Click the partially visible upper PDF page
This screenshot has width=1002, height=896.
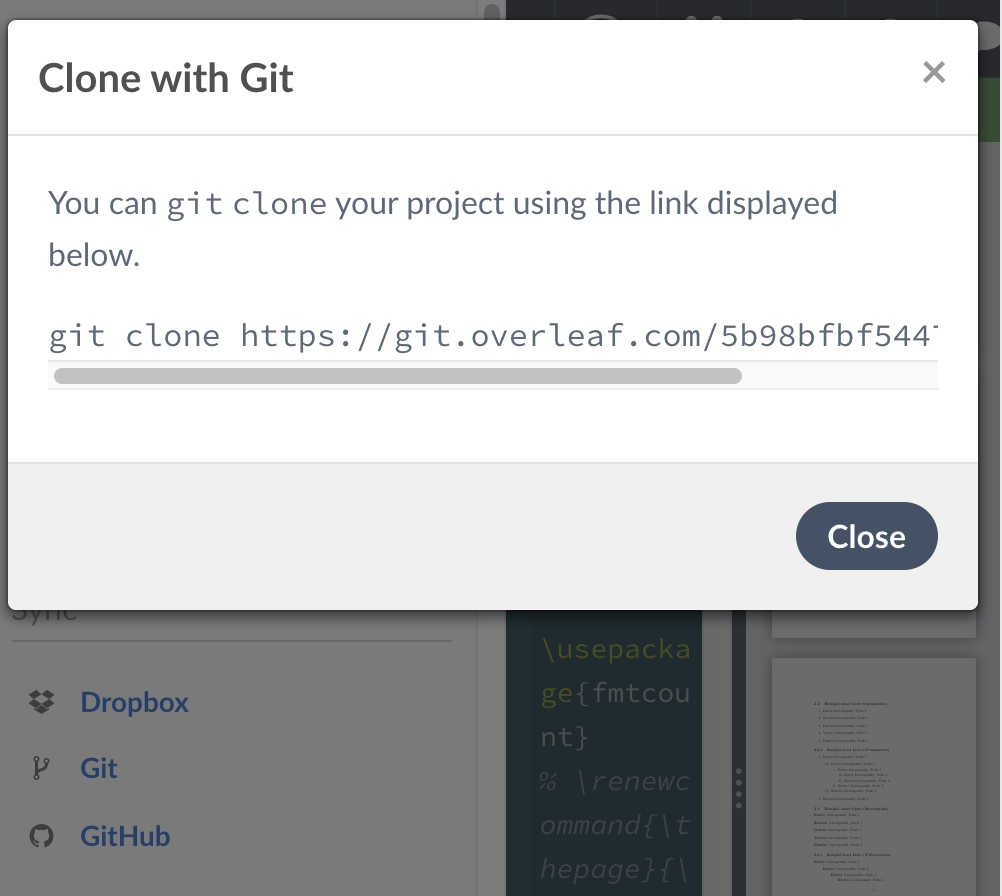tap(873, 625)
